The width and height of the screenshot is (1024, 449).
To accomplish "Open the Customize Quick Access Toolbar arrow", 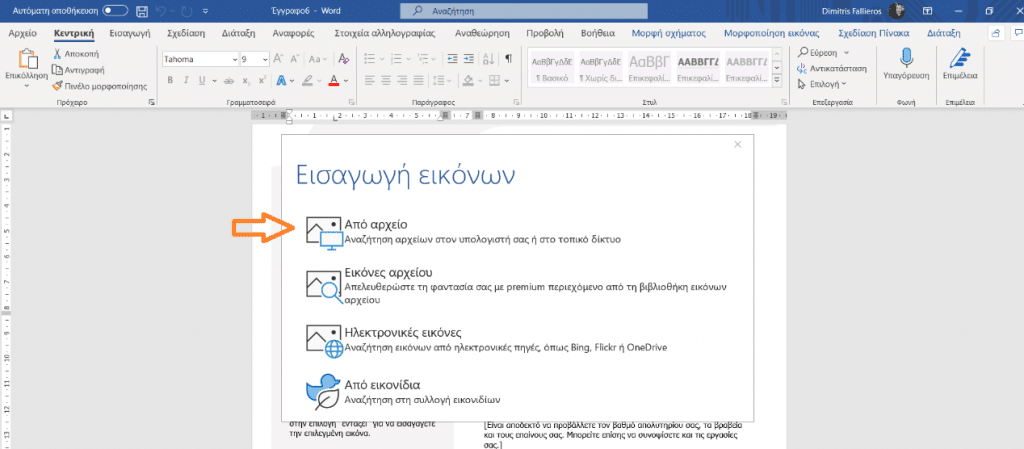I will click(x=206, y=11).
